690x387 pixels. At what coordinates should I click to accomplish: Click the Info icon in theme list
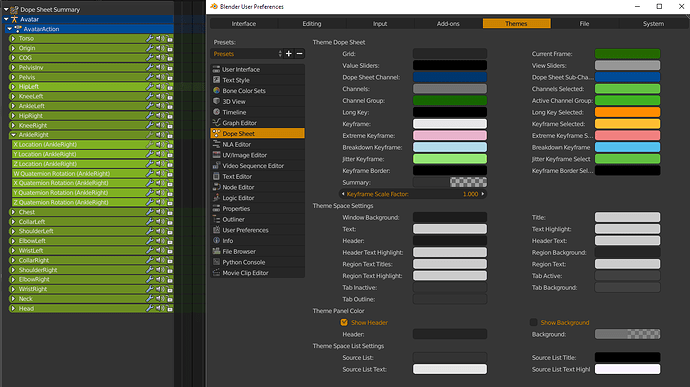(217, 240)
